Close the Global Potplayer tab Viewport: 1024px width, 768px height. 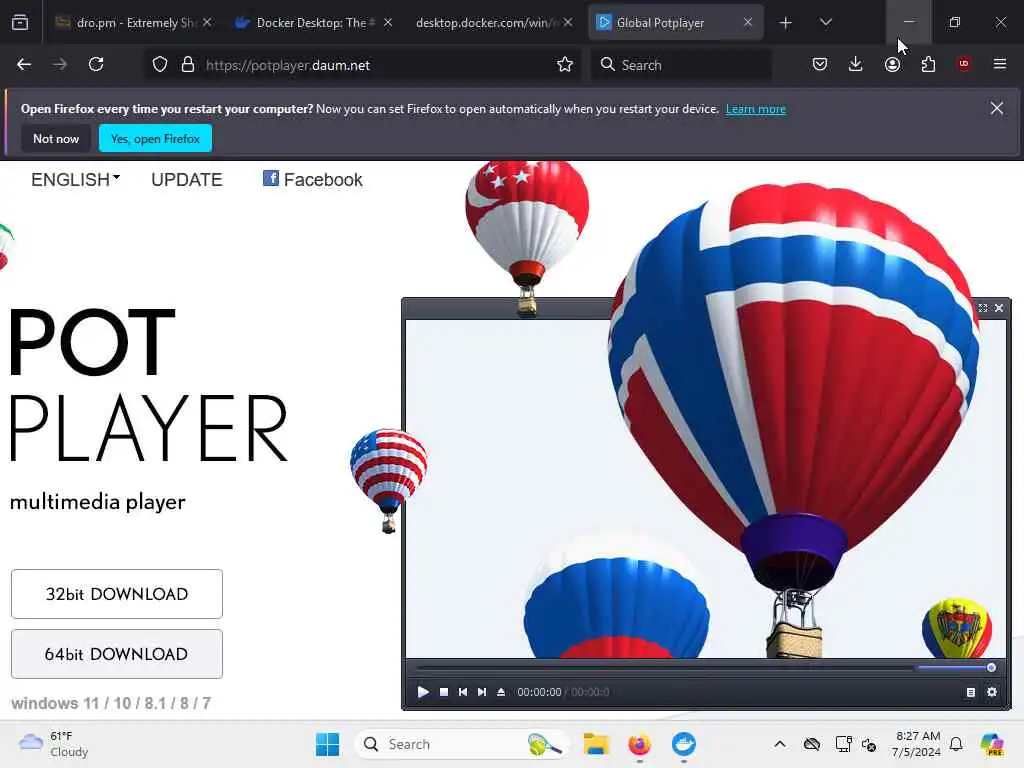point(748,23)
